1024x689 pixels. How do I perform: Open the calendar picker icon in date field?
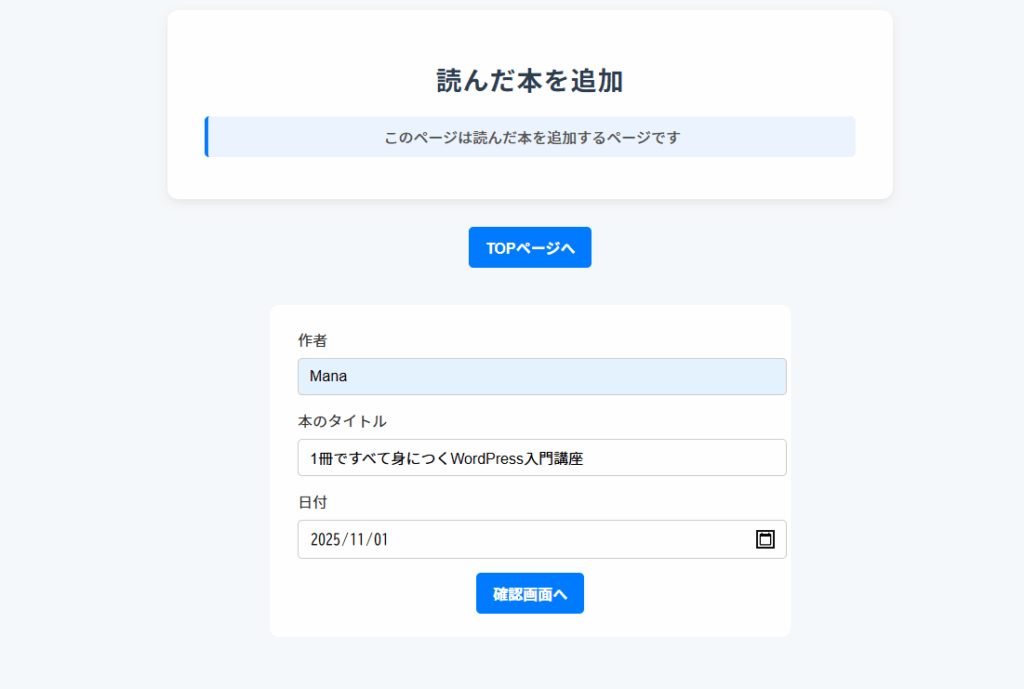point(765,539)
